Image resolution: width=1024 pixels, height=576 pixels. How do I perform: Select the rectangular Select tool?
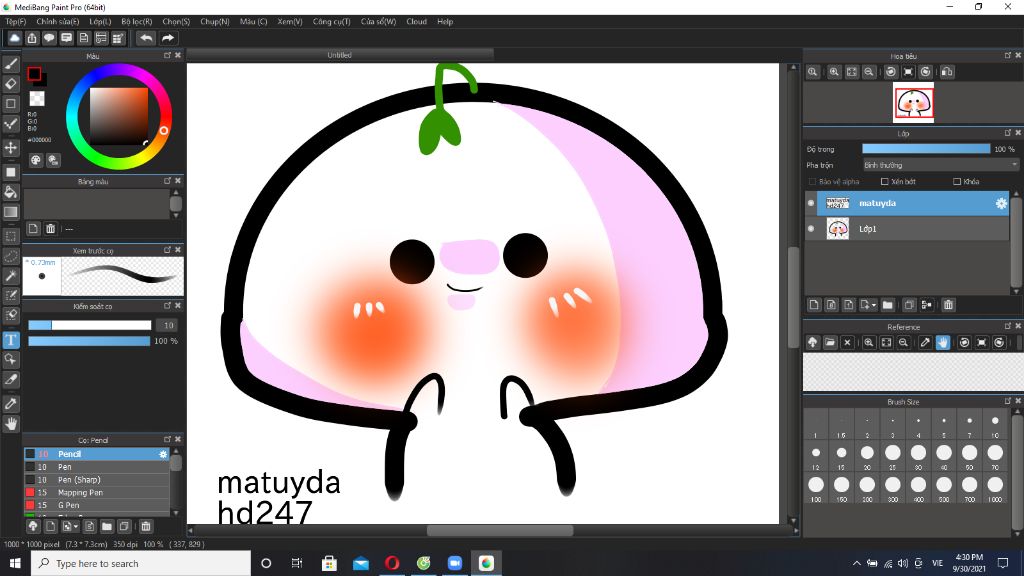[x=11, y=236]
